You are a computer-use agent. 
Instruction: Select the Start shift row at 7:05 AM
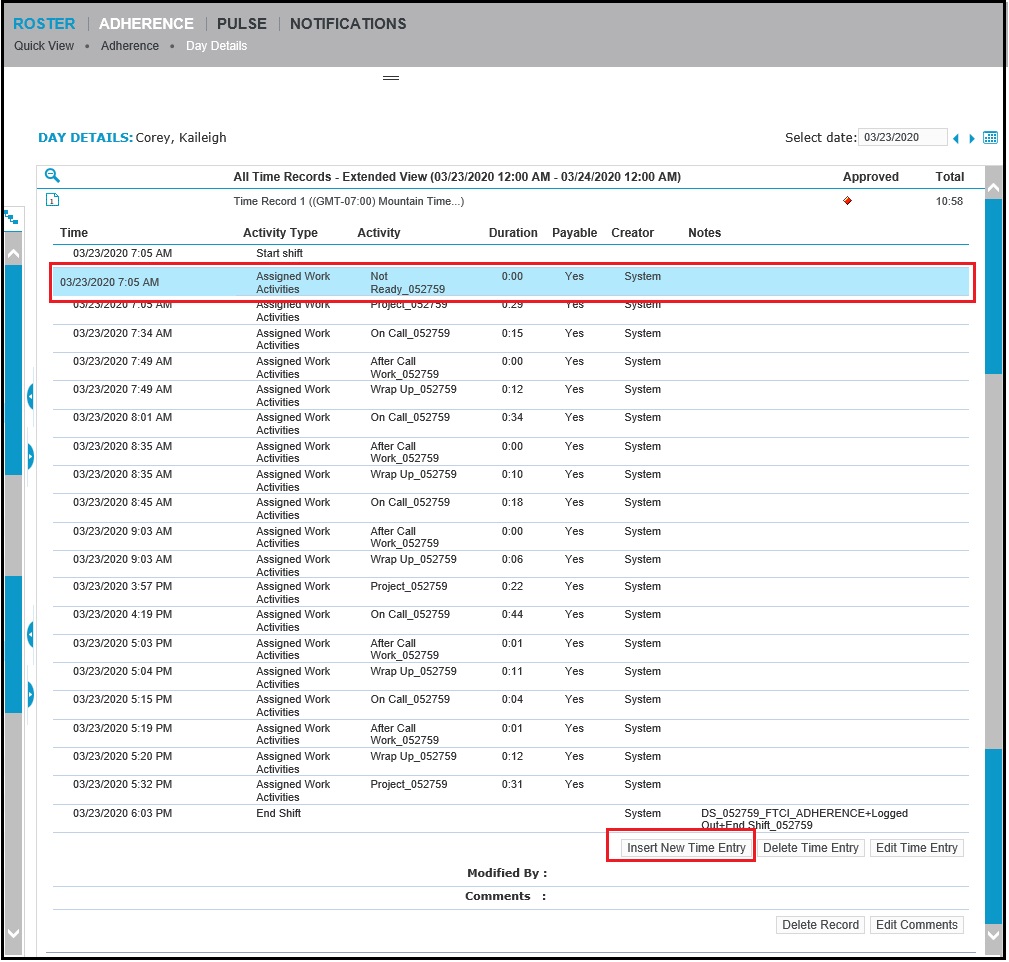click(510, 254)
